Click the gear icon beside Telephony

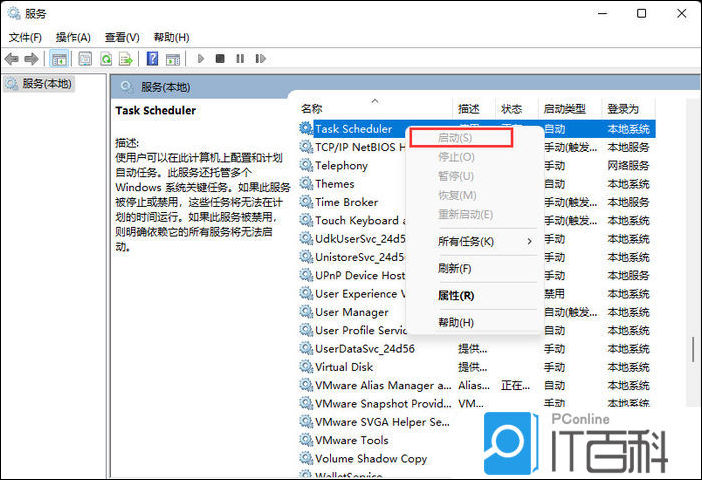306,165
